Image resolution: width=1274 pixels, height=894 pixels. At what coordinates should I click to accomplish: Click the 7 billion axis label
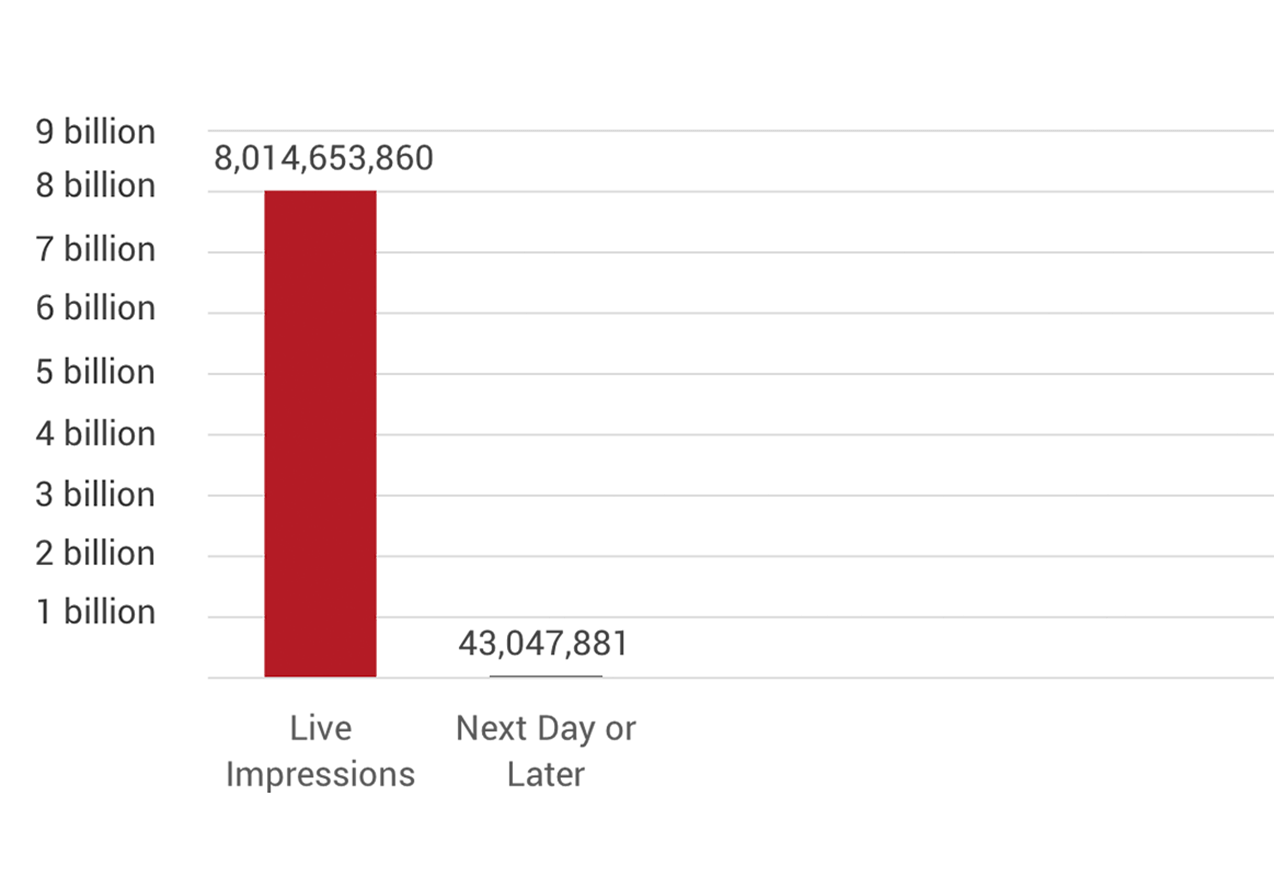pyautogui.click(x=96, y=249)
